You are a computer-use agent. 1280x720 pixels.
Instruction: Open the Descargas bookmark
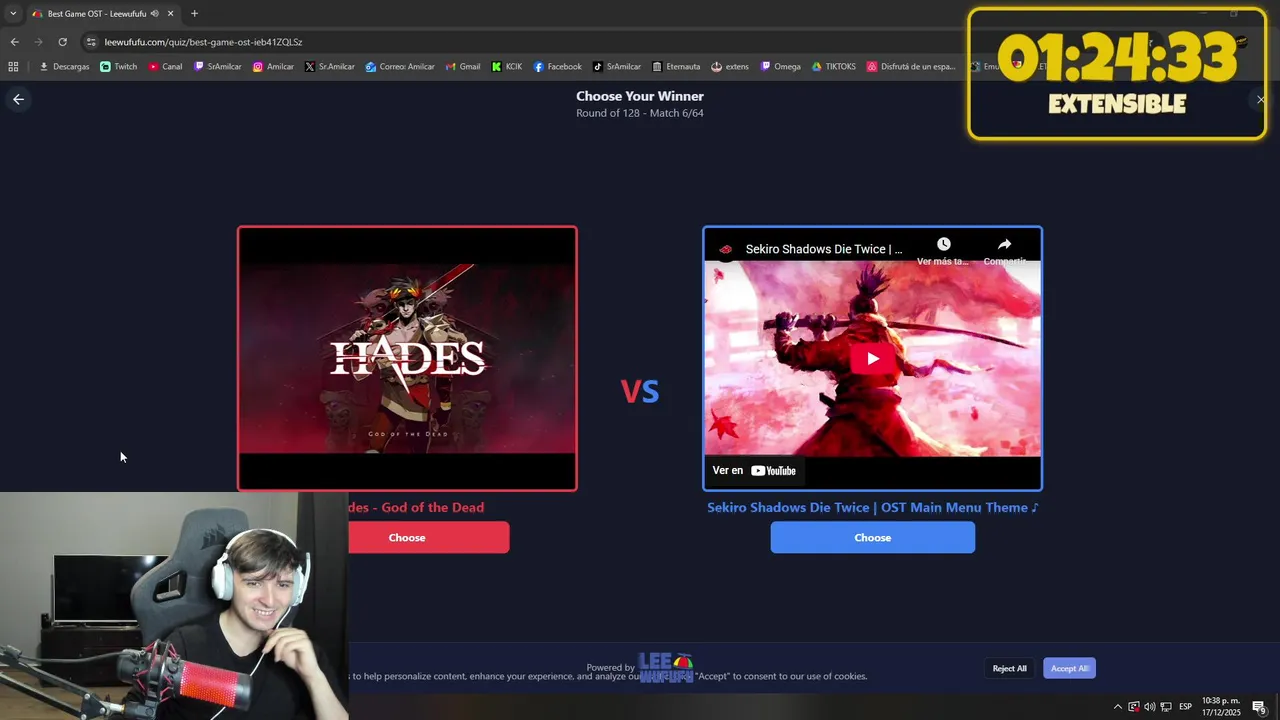64,67
